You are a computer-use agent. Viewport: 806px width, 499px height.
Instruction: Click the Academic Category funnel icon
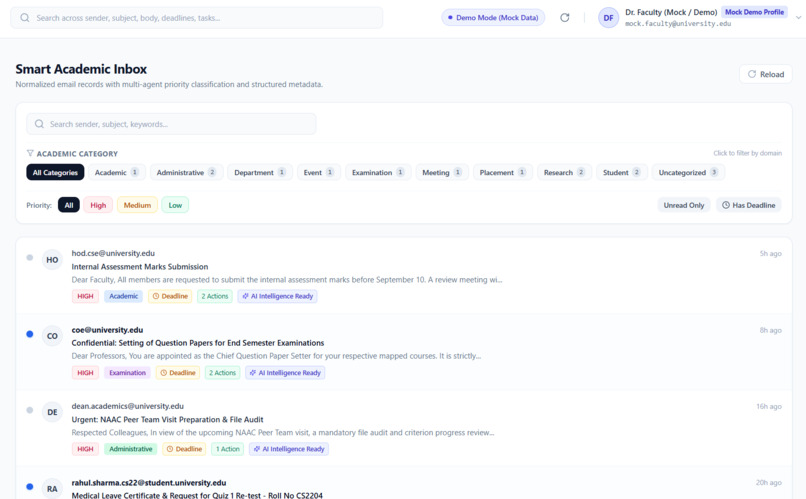click(30, 153)
